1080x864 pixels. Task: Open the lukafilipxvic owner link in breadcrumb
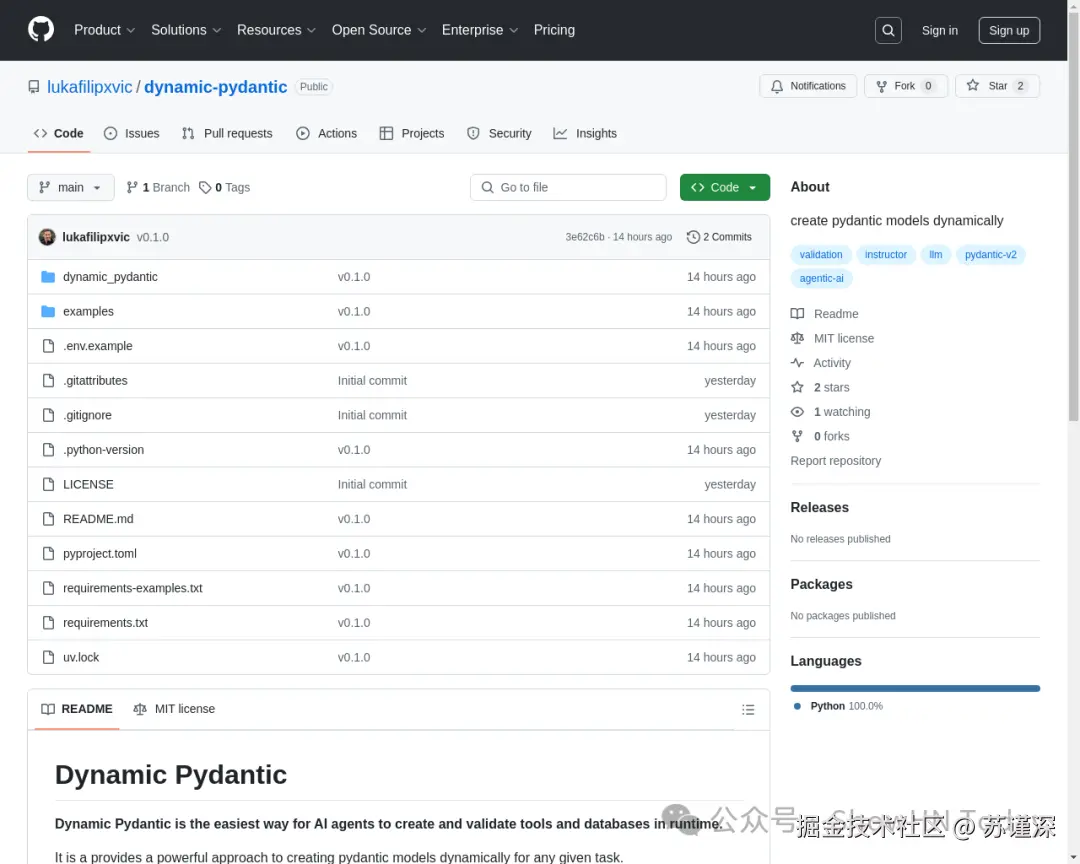click(x=90, y=87)
